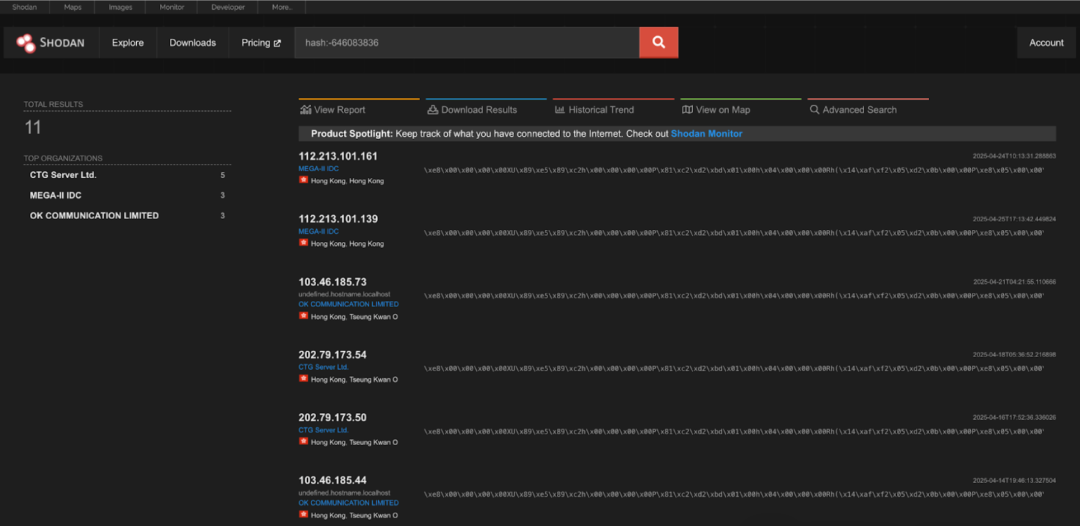Click timestamp 2025-04-14T19:46:13
Viewport: 1080px width, 526px height.
pos(1015,480)
